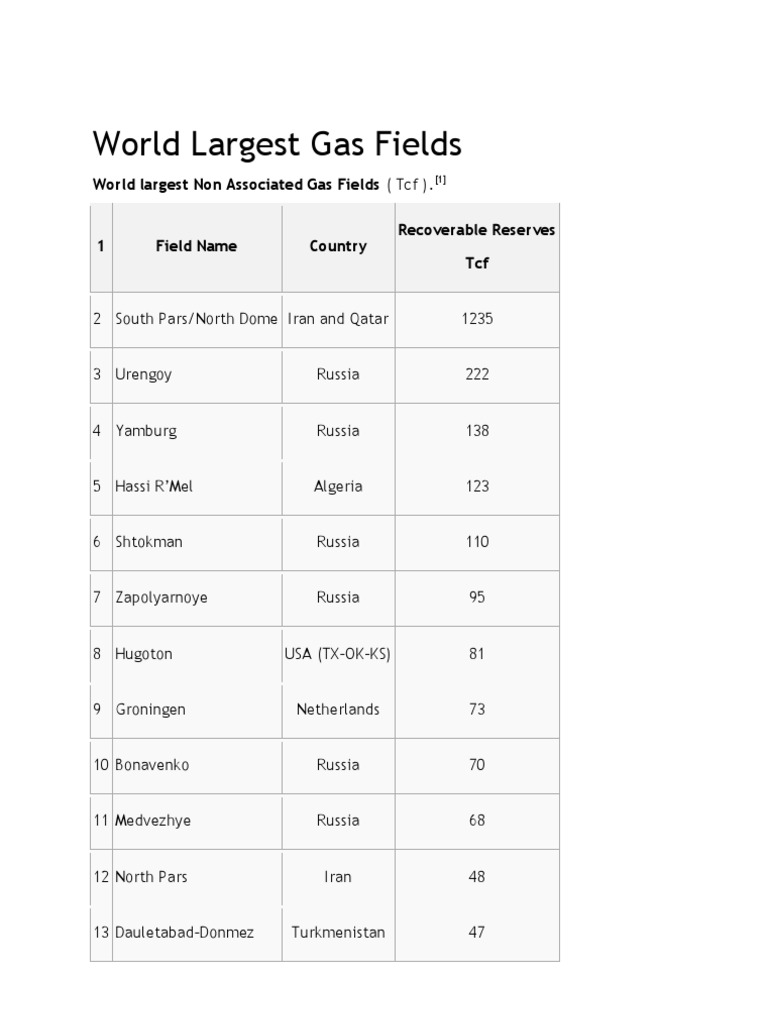
Task: Click the 'North Pars' field name cell
Action: click(x=151, y=877)
